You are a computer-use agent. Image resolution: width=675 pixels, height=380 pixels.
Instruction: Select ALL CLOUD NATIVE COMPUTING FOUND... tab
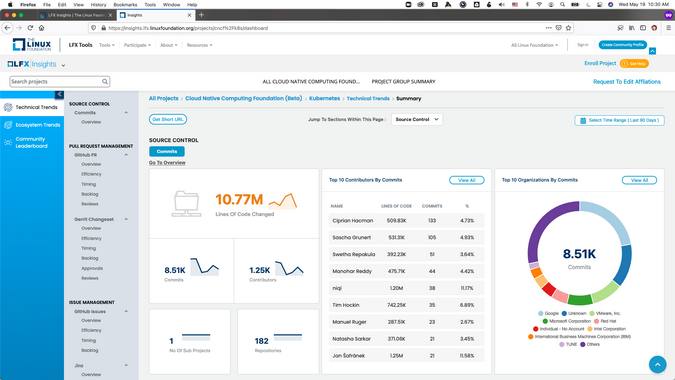coord(311,81)
